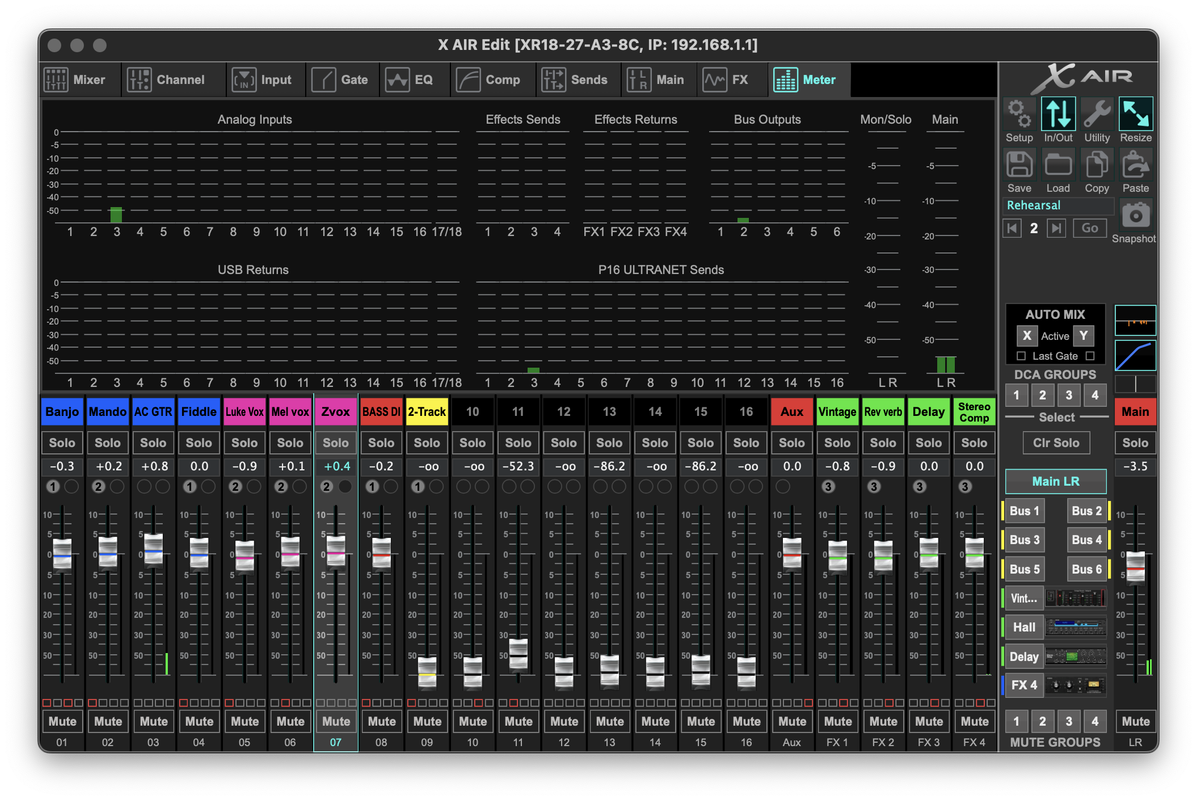This screenshot has width=1197, height=800.
Task: Select the 2-Track channel label
Action: click(x=427, y=411)
